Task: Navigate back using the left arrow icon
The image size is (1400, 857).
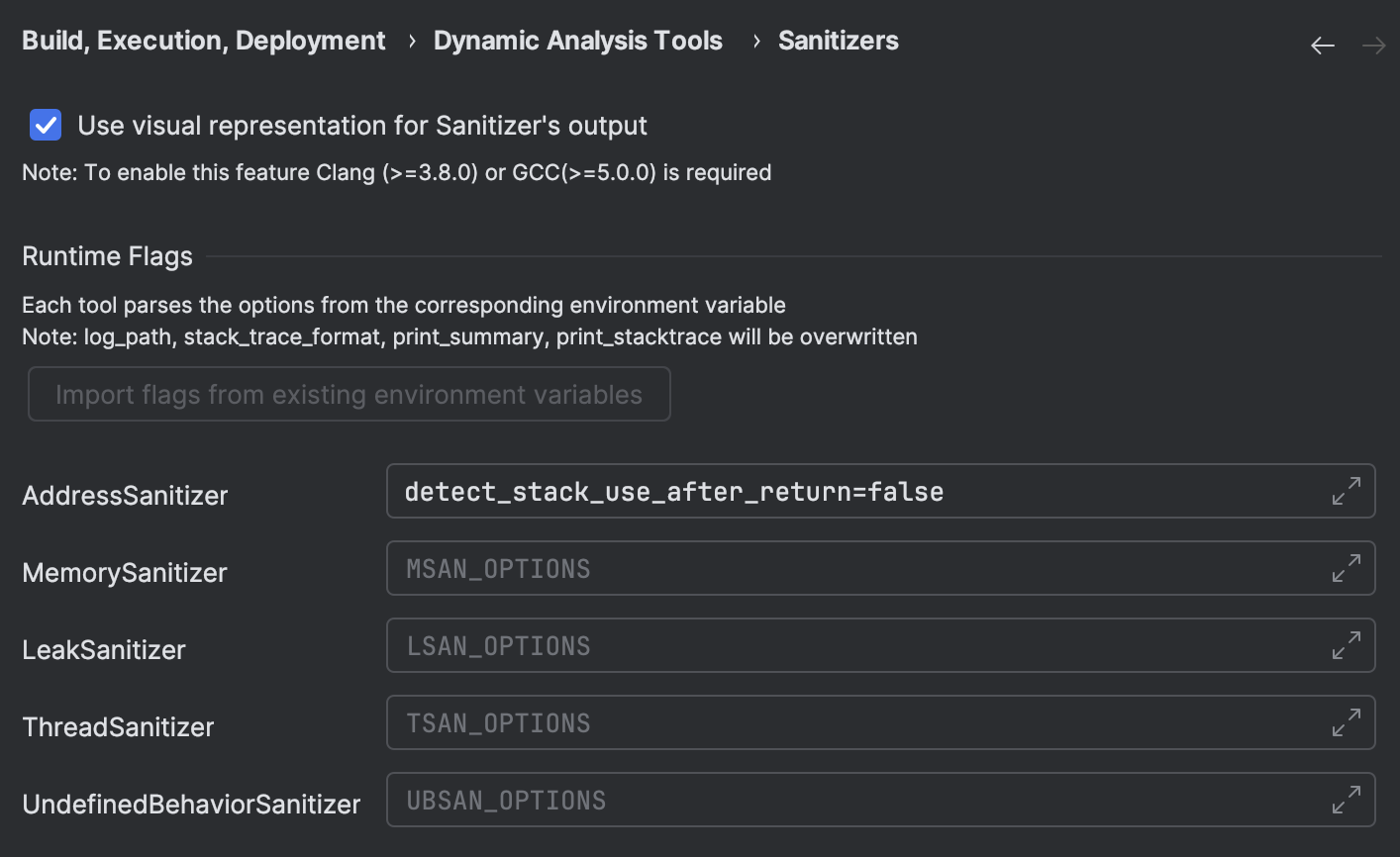Action: 1322,45
